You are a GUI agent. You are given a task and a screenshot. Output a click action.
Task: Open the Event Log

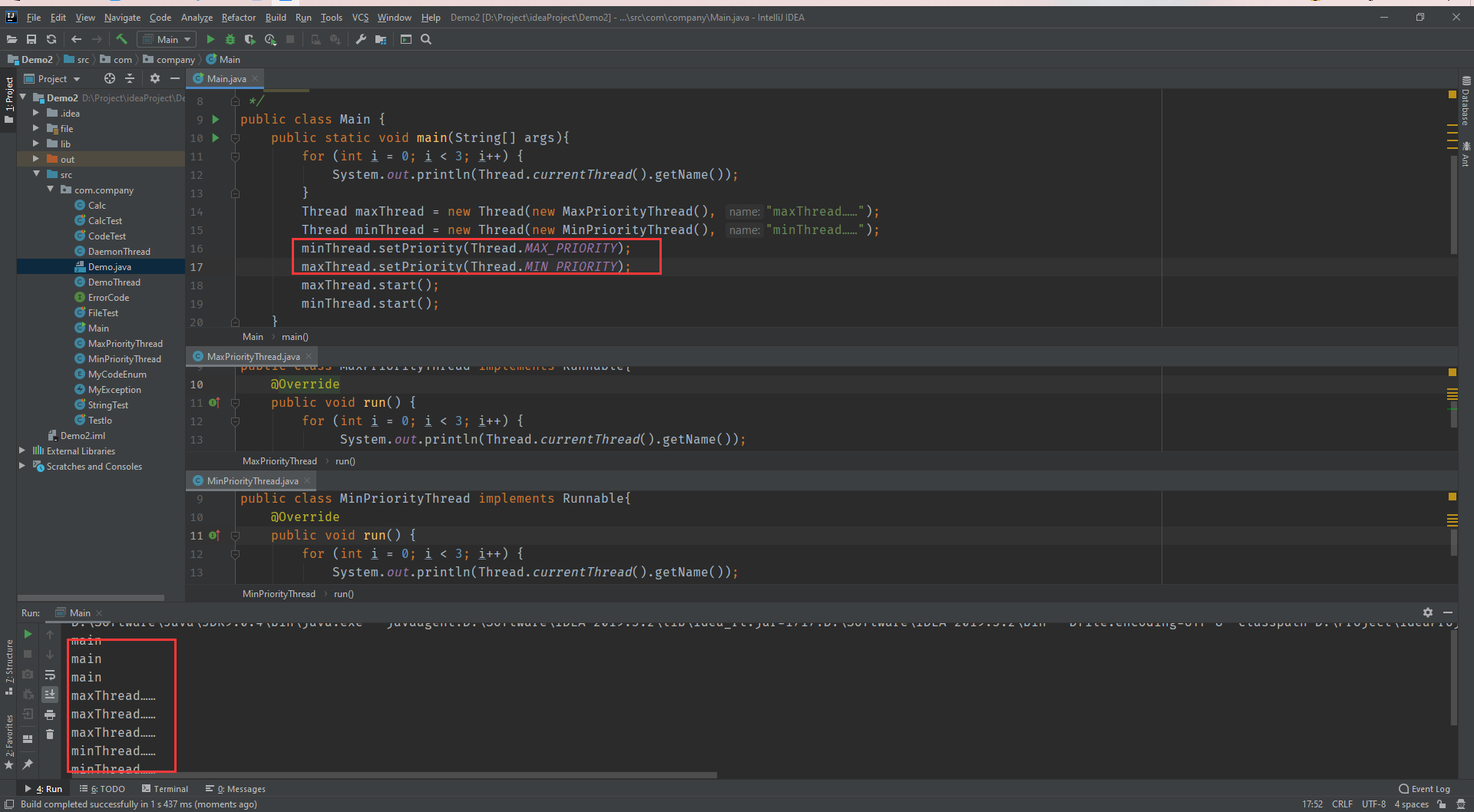(x=1425, y=788)
